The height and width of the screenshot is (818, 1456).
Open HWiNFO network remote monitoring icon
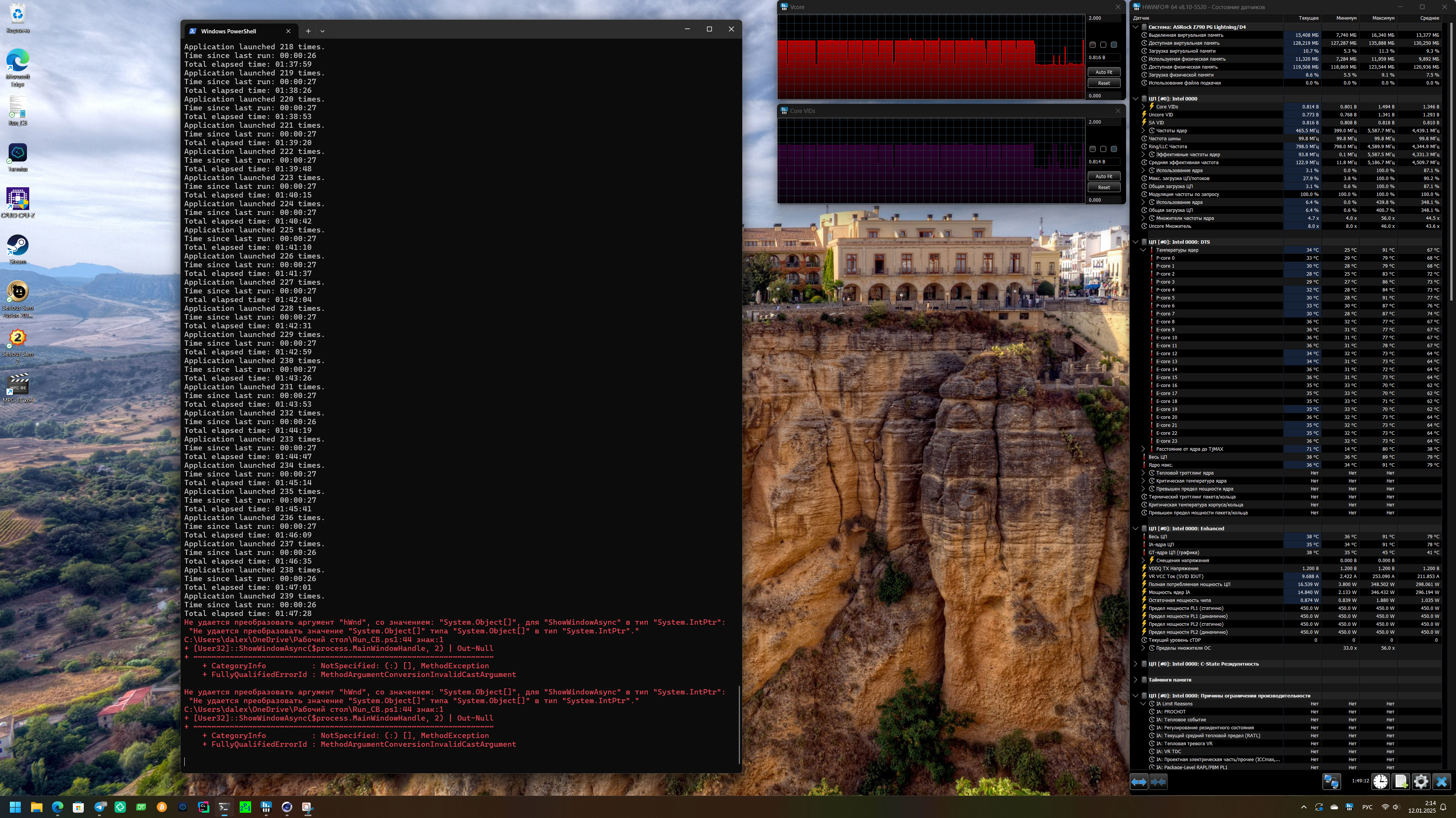coord(1331,782)
